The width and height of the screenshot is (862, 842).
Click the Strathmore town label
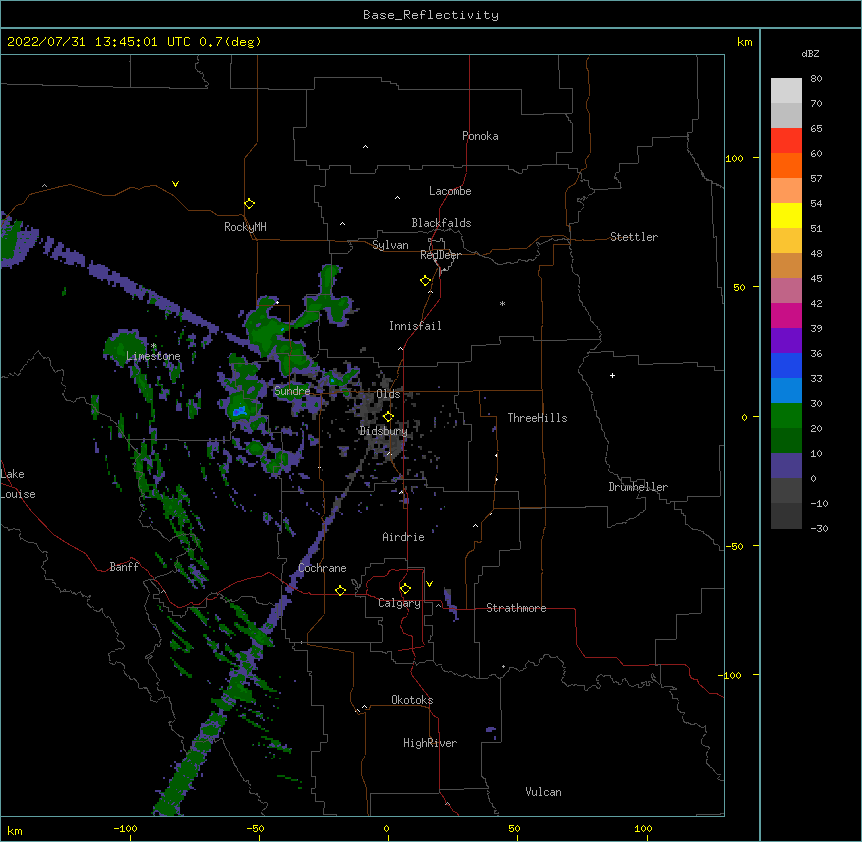click(x=516, y=608)
